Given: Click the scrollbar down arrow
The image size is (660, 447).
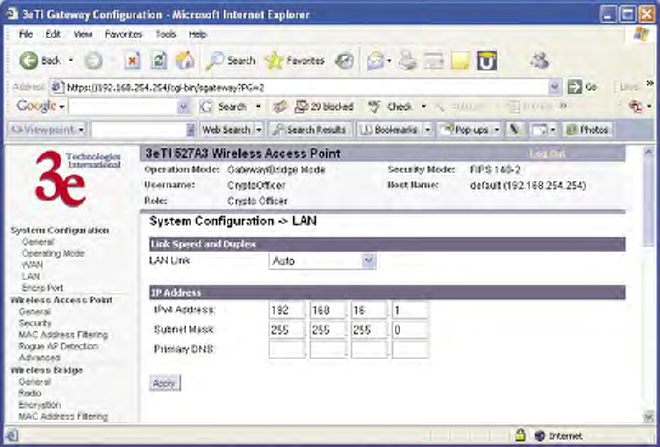Looking at the screenshot, I should (648, 417).
